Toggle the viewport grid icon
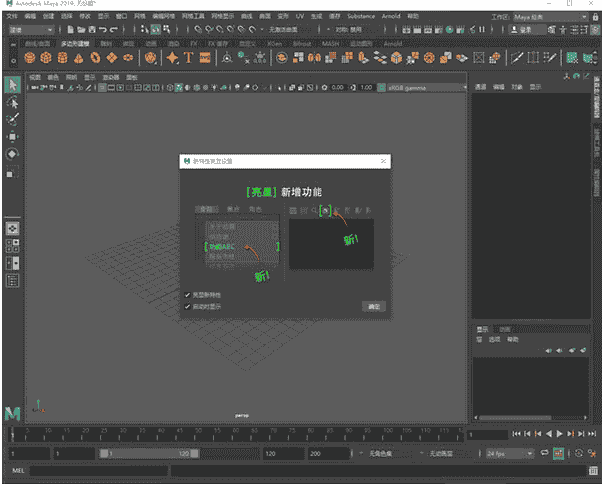This screenshot has width=602, height=484. [102, 88]
